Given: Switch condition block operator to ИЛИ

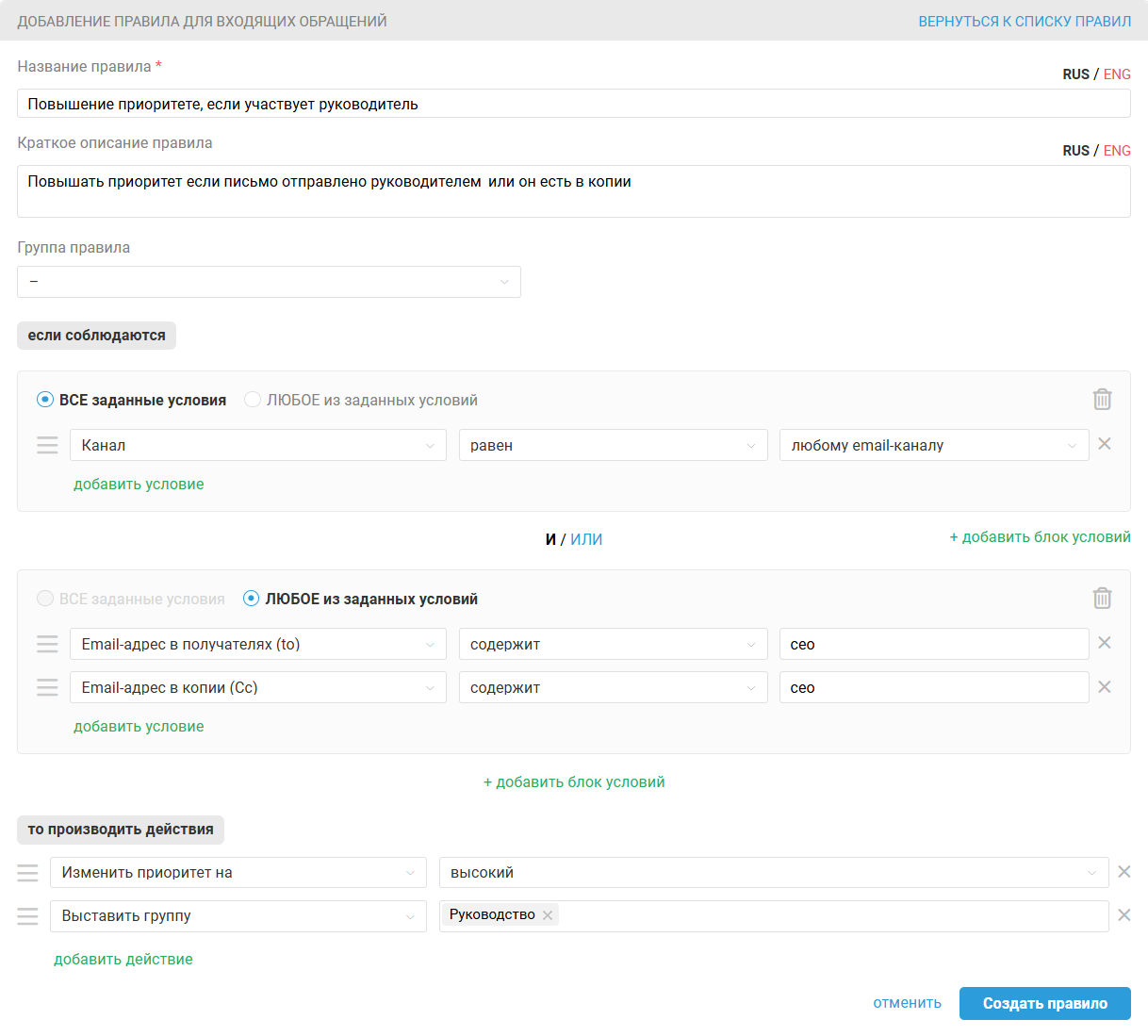Looking at the screenshot, I should 586,539.
